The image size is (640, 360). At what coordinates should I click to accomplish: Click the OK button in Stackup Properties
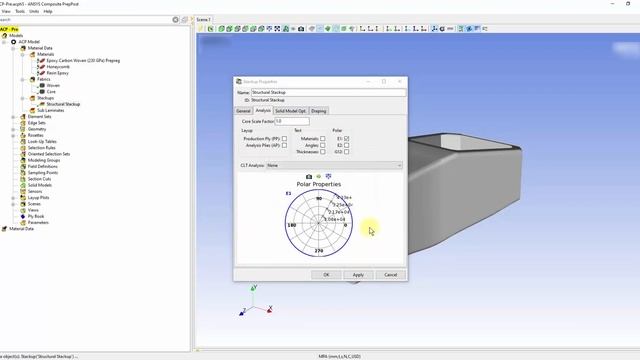point(326,275)
